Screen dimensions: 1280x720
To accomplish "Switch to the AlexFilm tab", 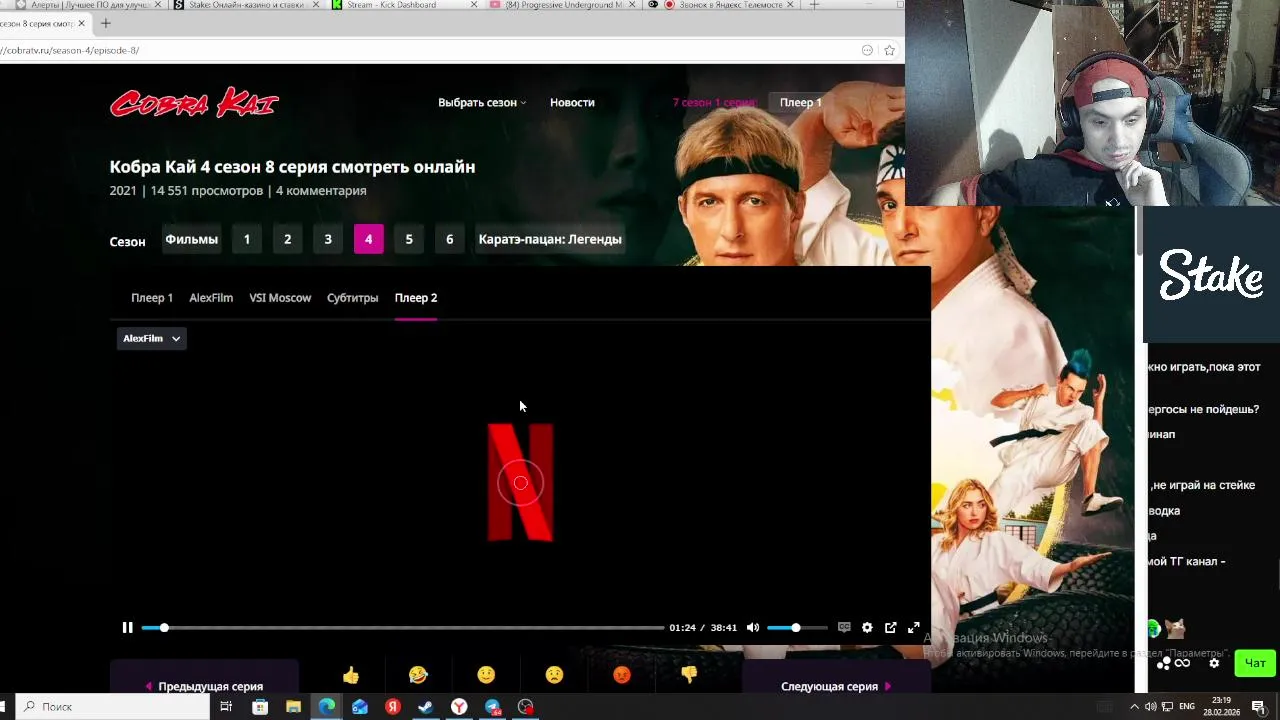I will tap(211, 298).
